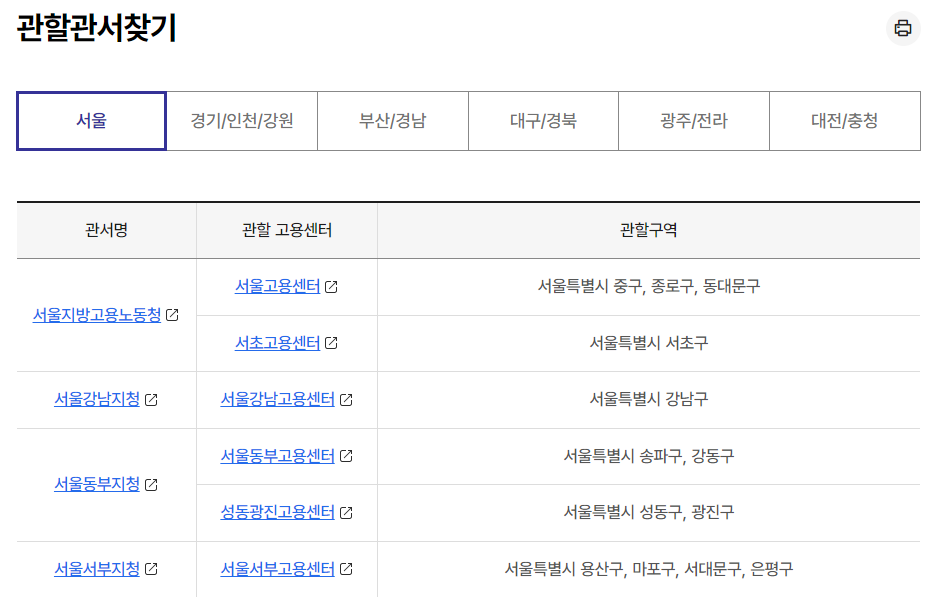
Task: Click external-link icon beside 성동광진고용센터
Action: pyautogui.click(x=346, y=513)
